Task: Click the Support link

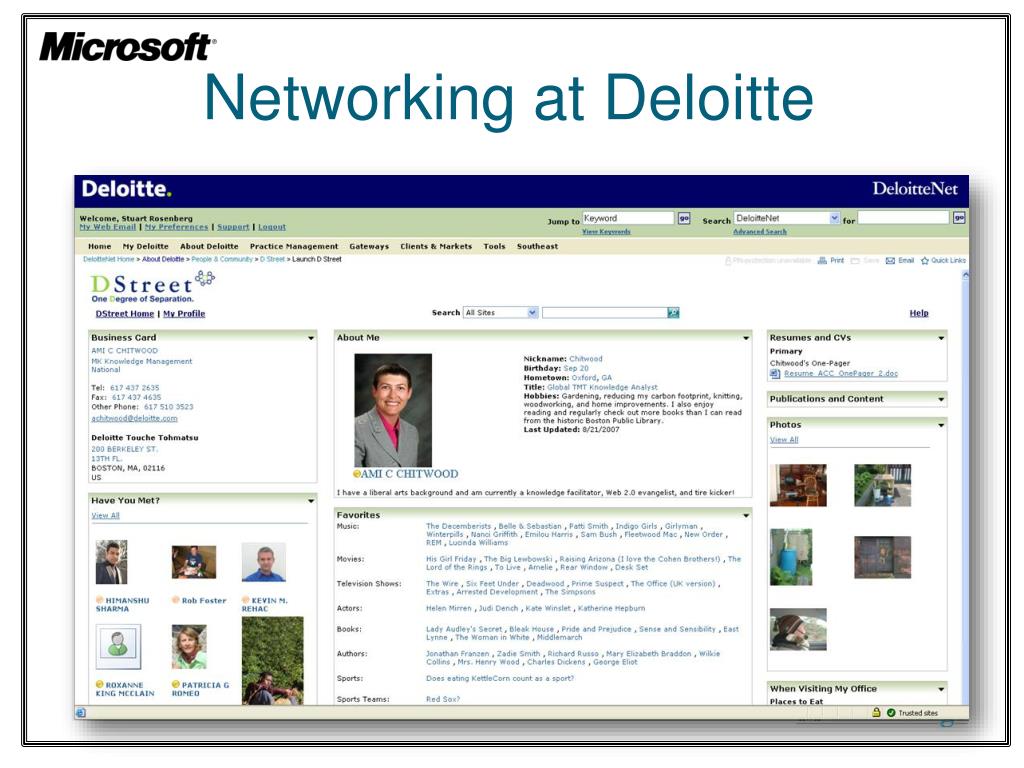Action: click(233, 227)
